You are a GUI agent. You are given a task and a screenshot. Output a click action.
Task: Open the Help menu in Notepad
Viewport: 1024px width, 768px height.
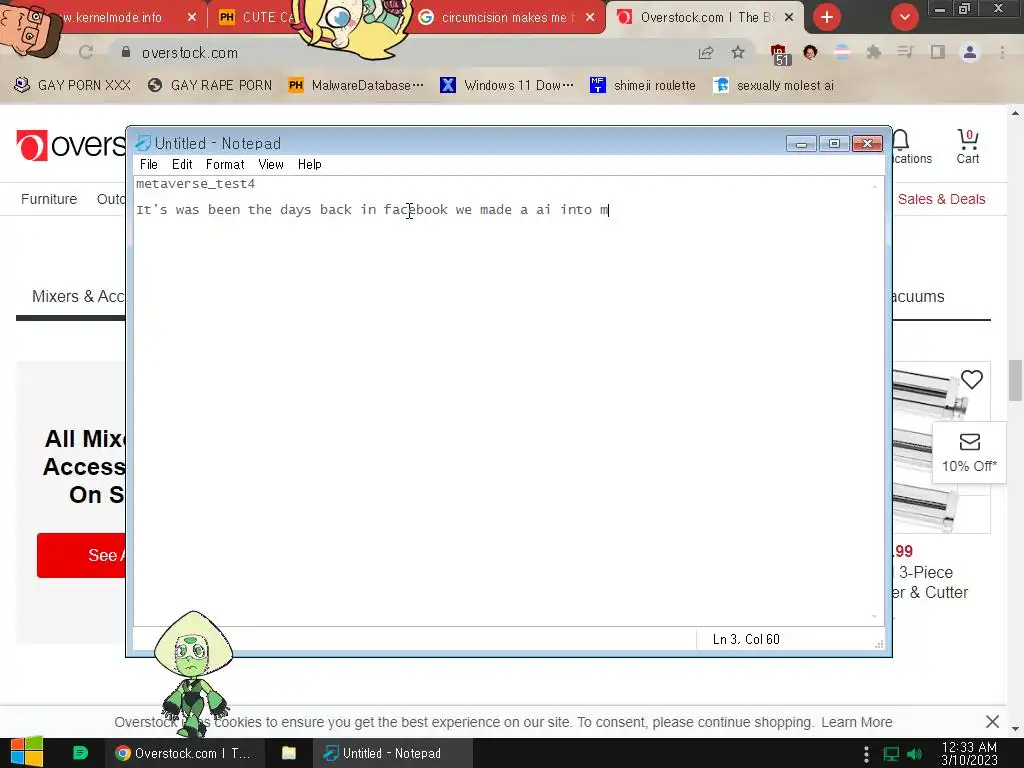(x=310, y=165)
